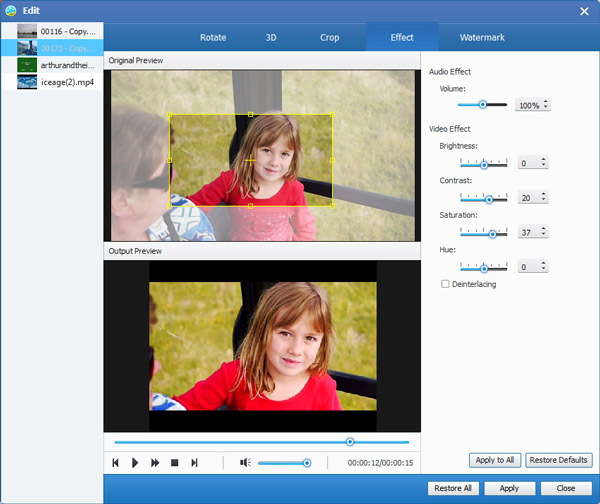The height and width of the screenshot is (504, 600).
Task: Switch to the 3D tab
Action: (x=271, y=38)
